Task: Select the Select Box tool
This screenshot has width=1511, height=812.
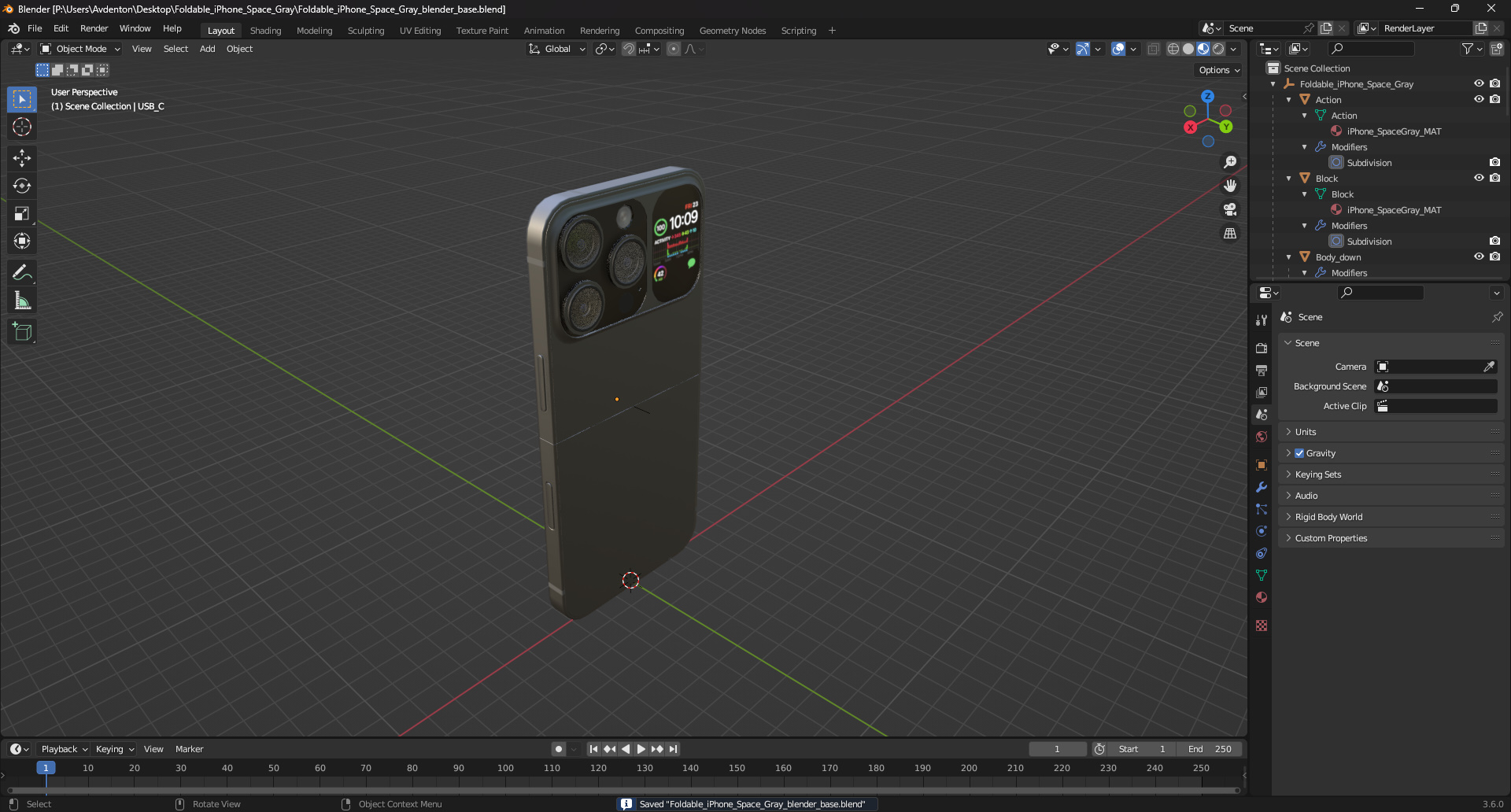Action: (x=22, y=99)
